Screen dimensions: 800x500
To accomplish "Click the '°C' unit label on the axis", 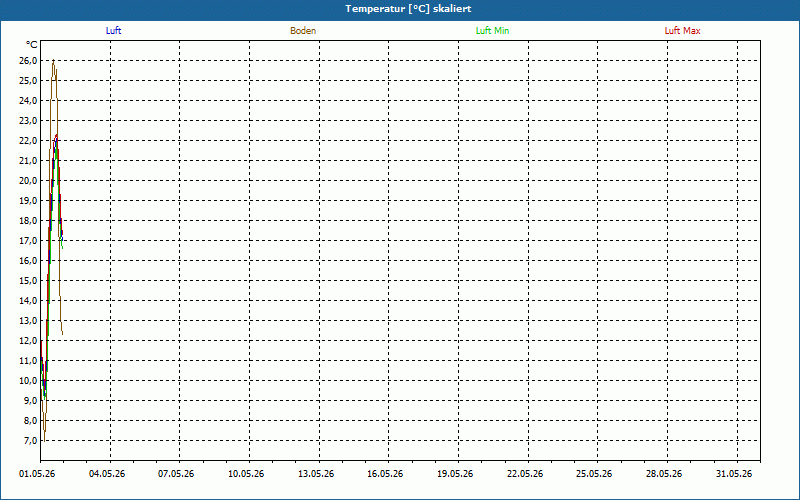I will 32,45.
